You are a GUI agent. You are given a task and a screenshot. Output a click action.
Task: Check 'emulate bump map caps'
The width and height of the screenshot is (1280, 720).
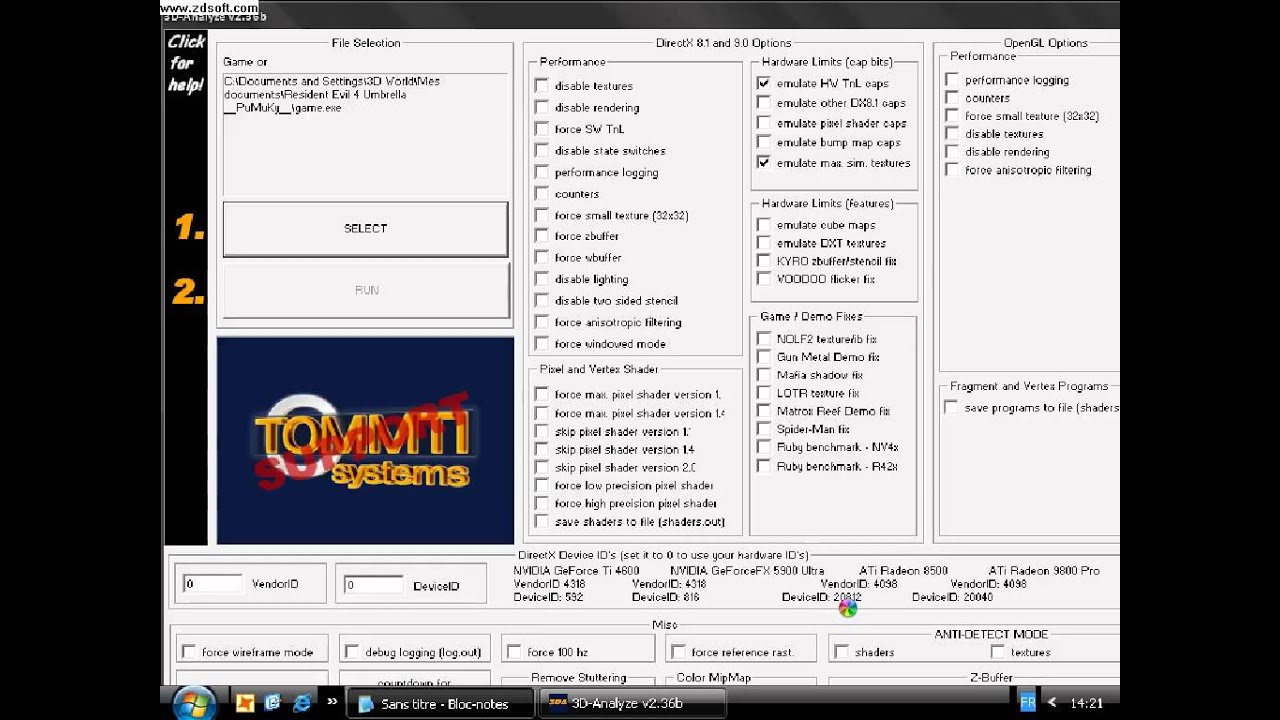[x=764, y=143]
